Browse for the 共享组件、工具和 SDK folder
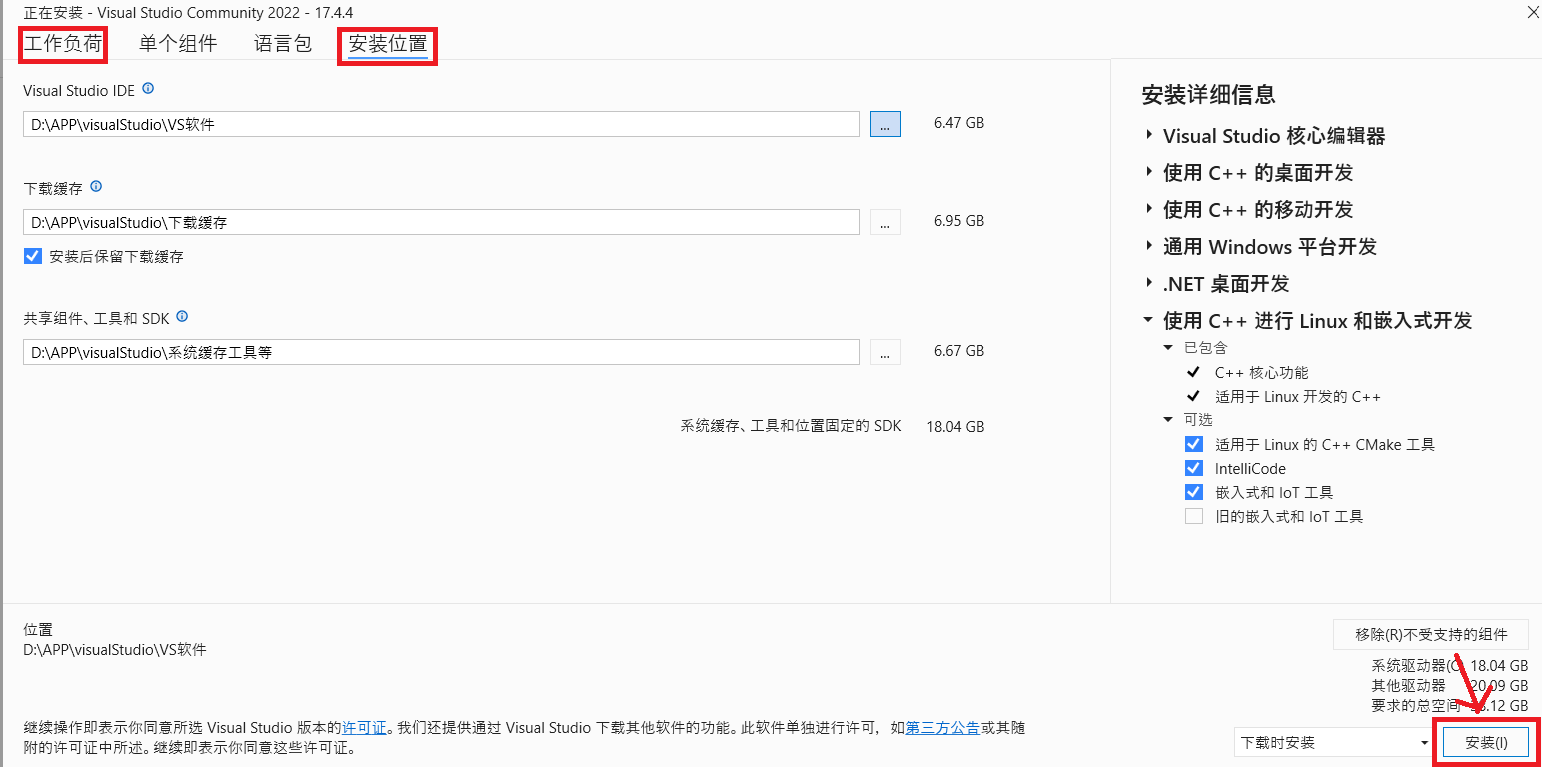 tap(885, 351)
